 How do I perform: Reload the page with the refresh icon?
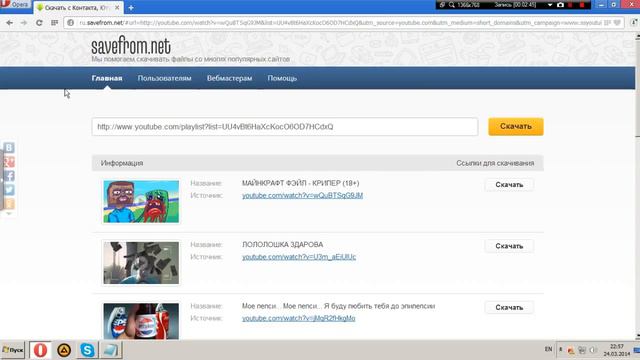[39, 23]
